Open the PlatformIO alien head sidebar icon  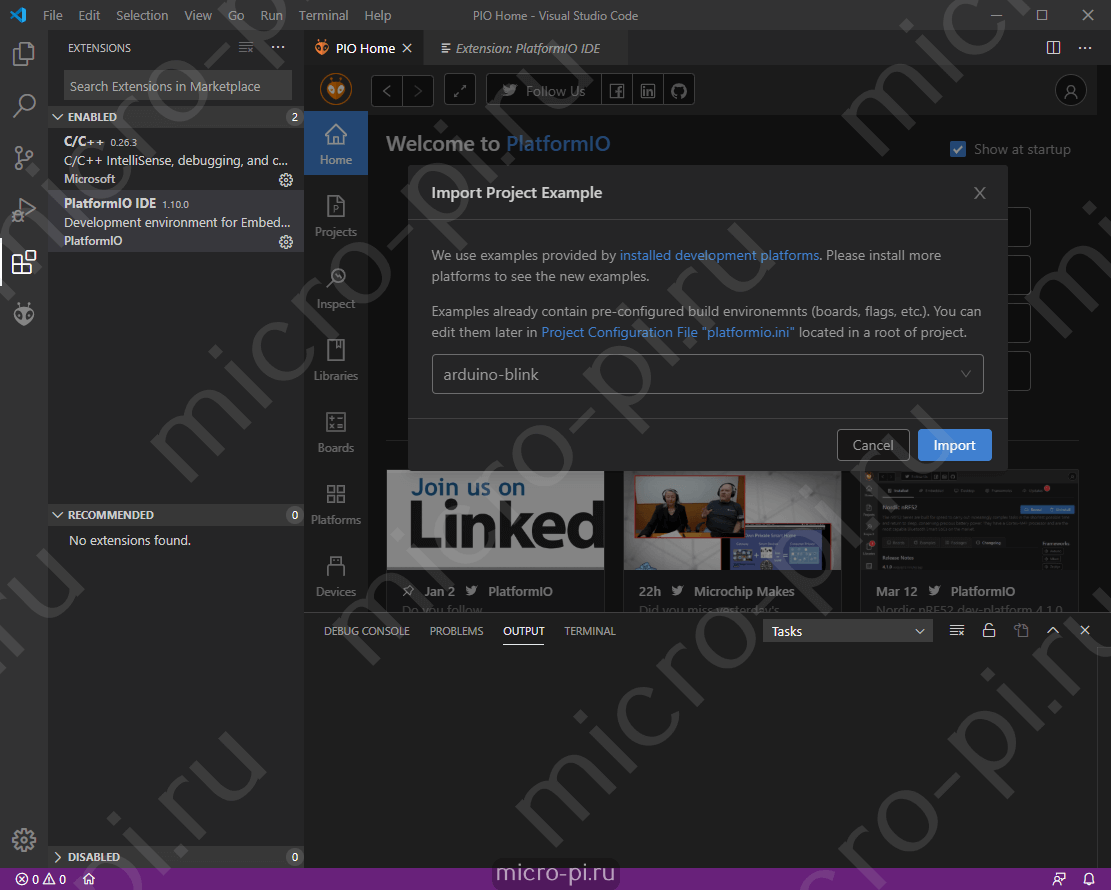23,314
